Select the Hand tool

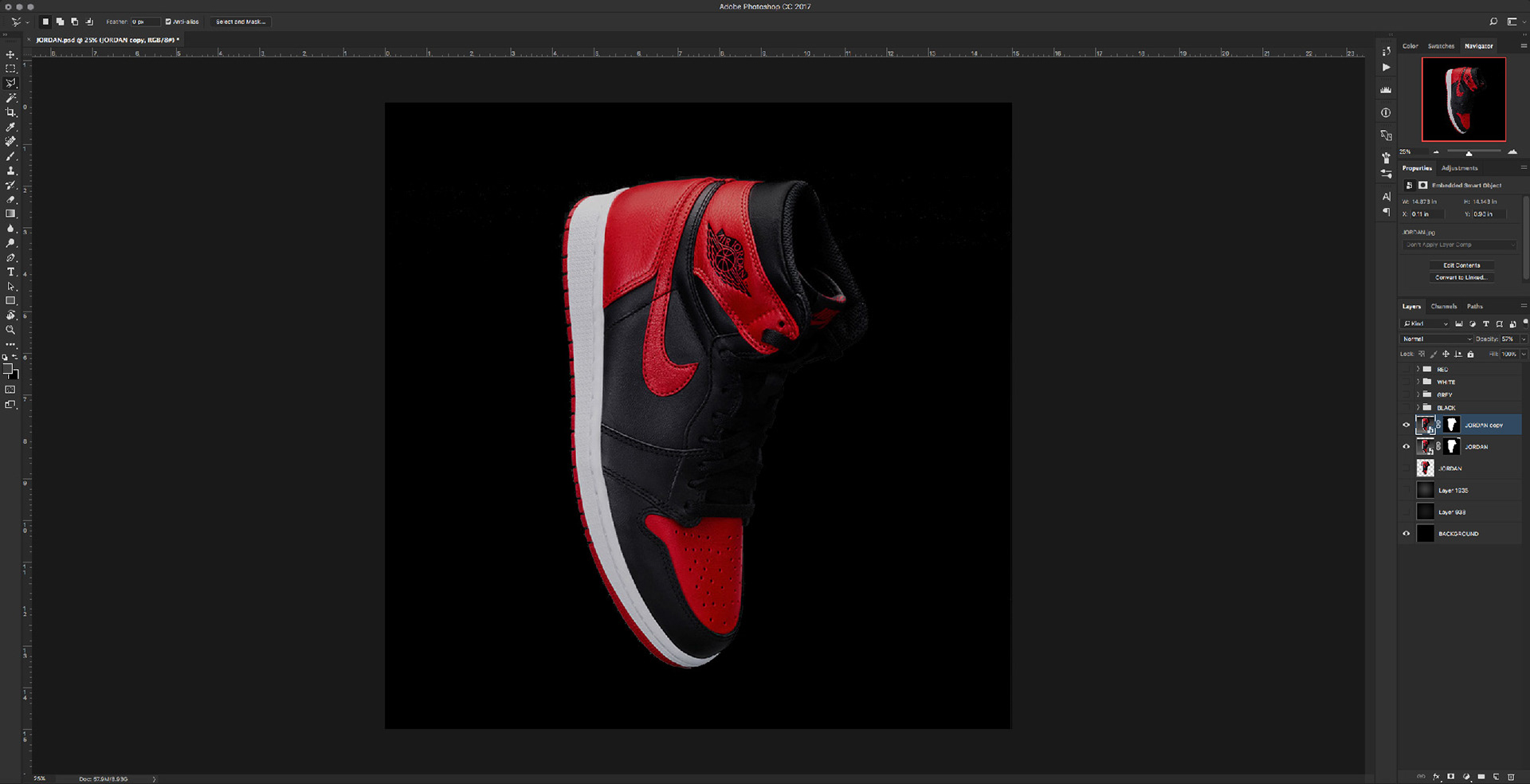point(10,316)
